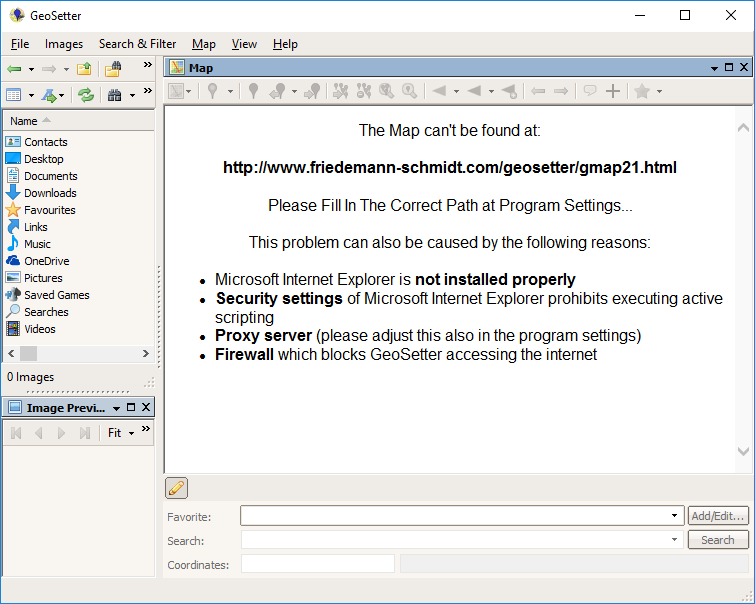The height and width of the screenshot is (604, 755).
Task: Open the Images menu
Action: [64, 44]
